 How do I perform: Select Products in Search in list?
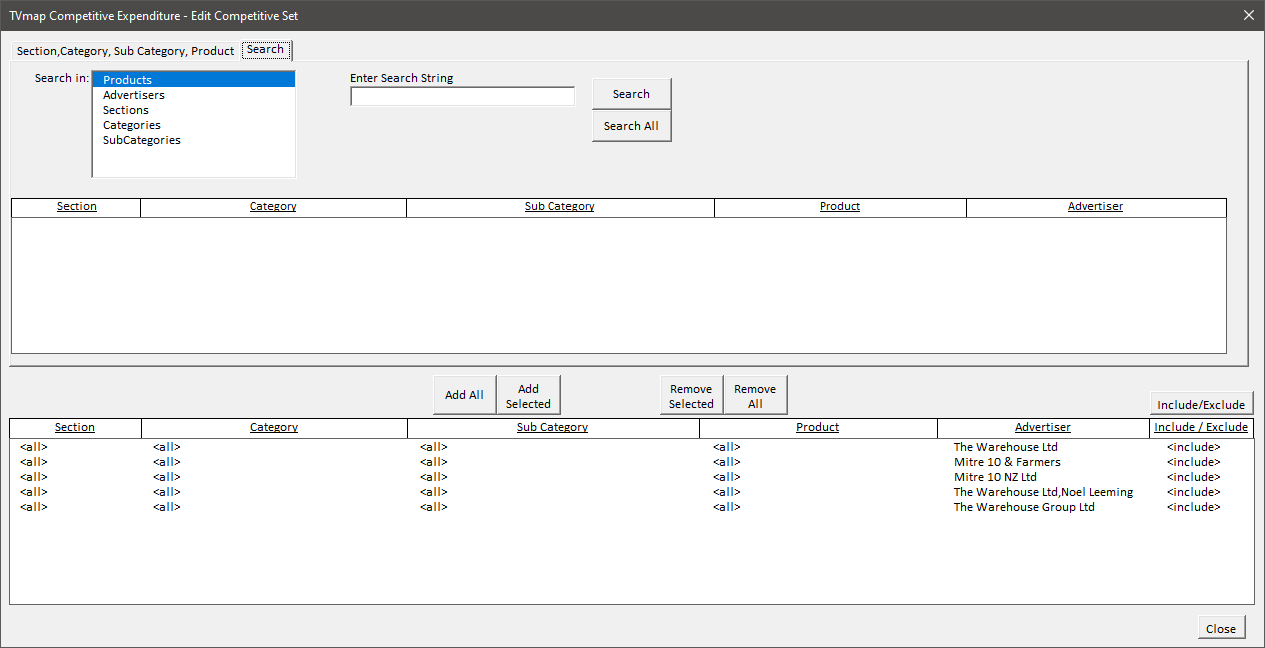[194, 80]
